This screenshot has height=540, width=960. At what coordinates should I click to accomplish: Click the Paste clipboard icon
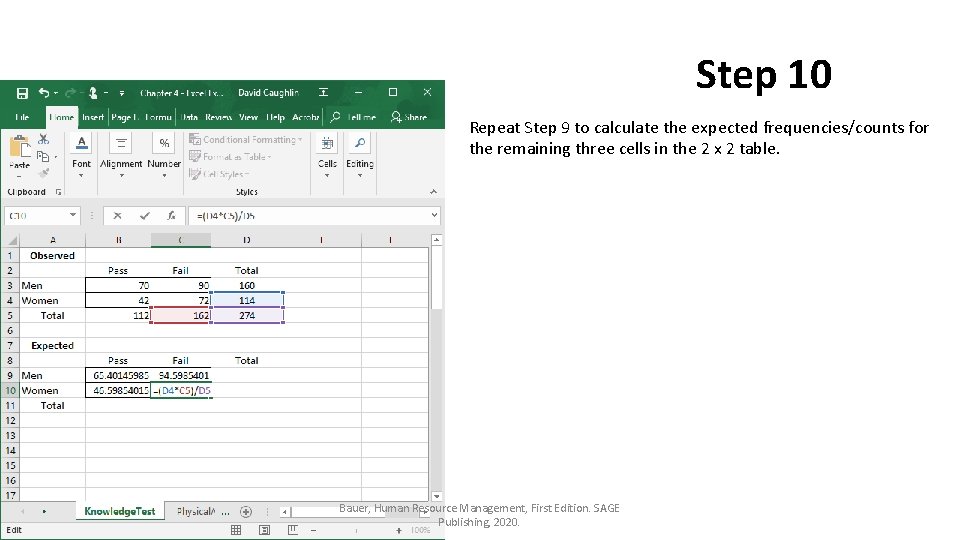(x=20, y=148)
